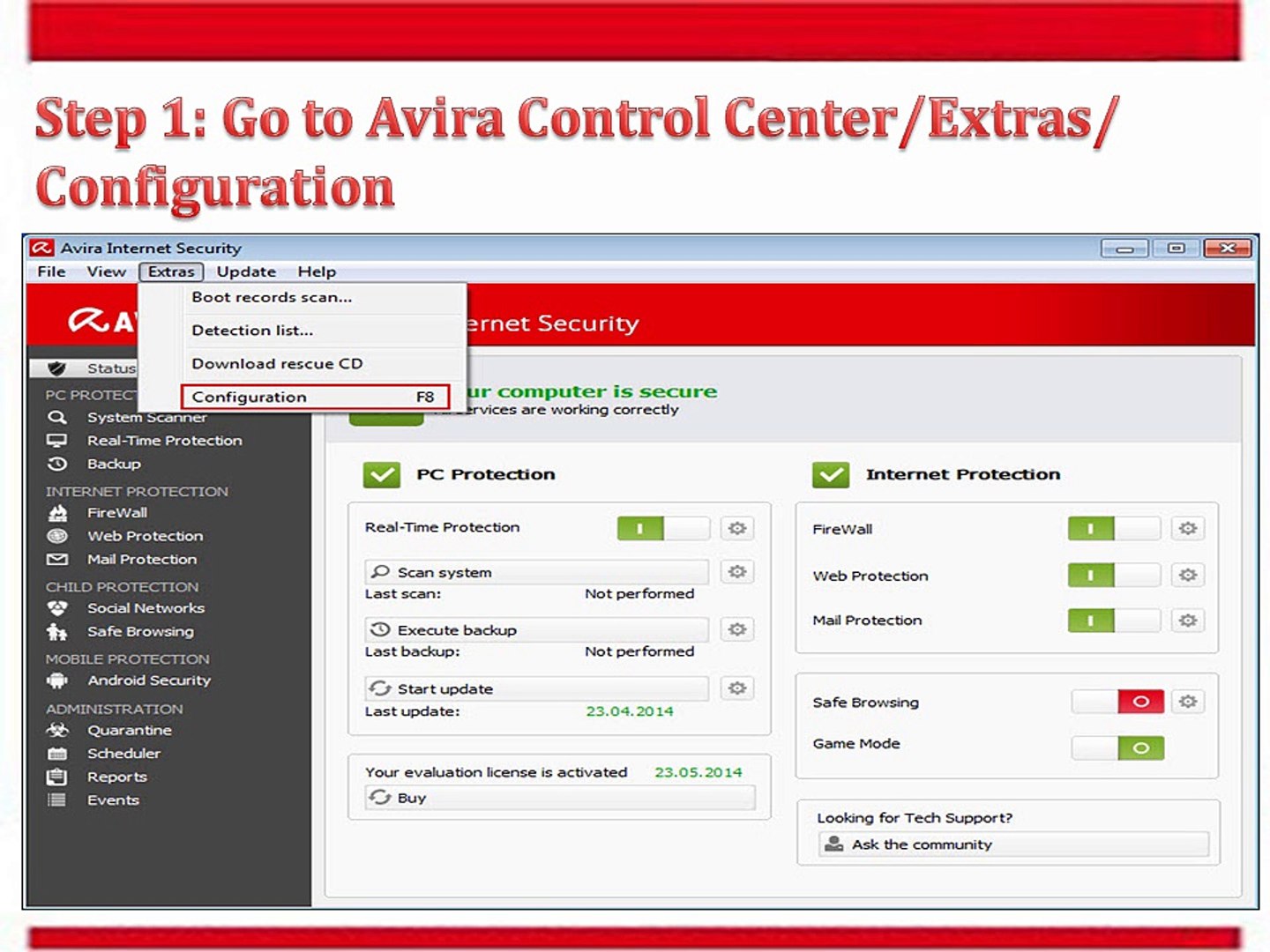1270x952 pixels.
Task: Open the Update menu
Action: [x=246, y=271]
